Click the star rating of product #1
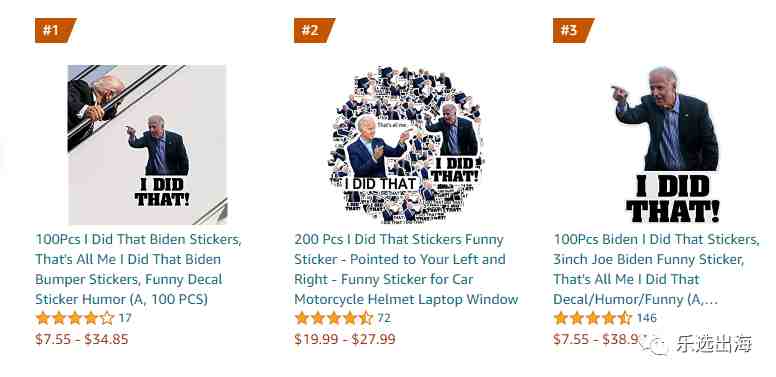Screen dimensions: 776x377 pyautogui.click(x=75, y=318)
